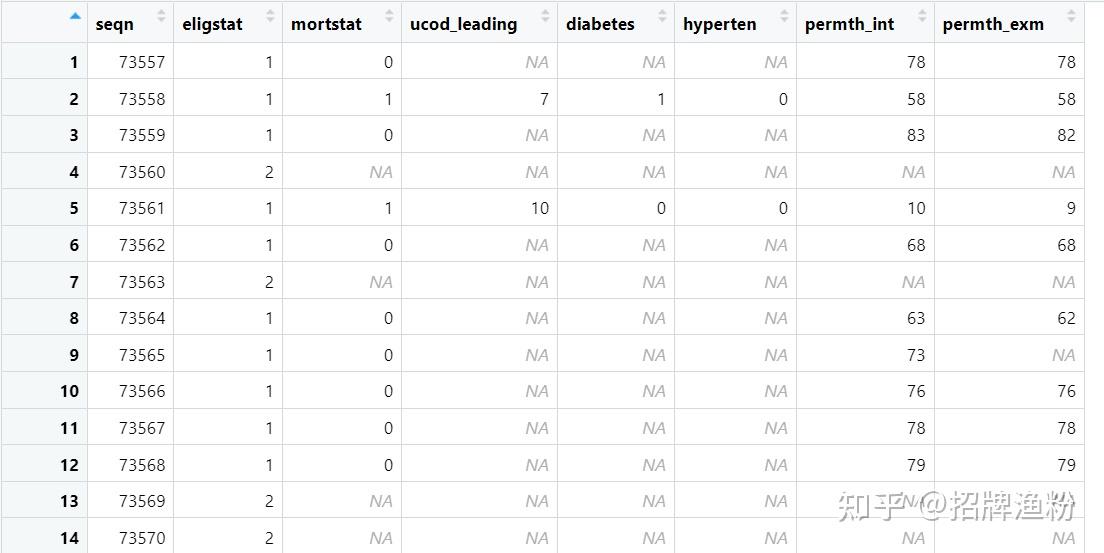Click the permth_int cell showing 83
The height and width of the screenshot is (553, 1104).
click(915, 135)
